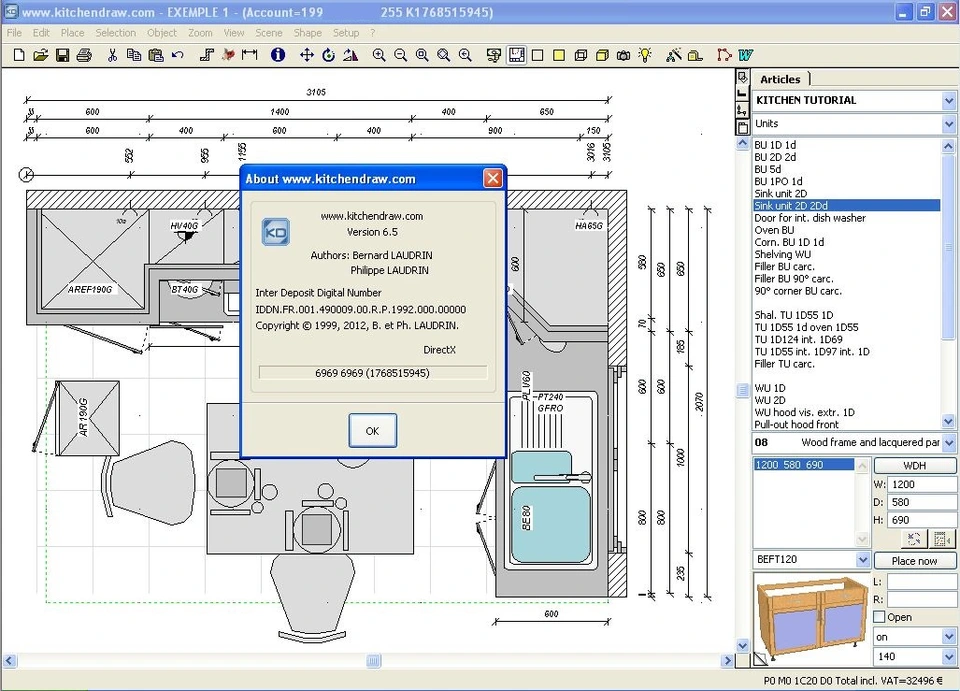Click the dotted selection icon beside rotate dimensions
This screenshot has height=691, width=960.
[x=942, y=539]
